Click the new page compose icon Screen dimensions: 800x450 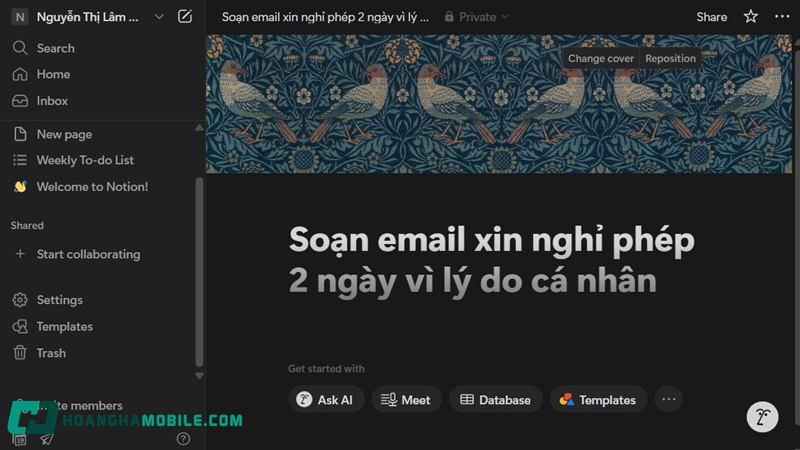[185, 16]
